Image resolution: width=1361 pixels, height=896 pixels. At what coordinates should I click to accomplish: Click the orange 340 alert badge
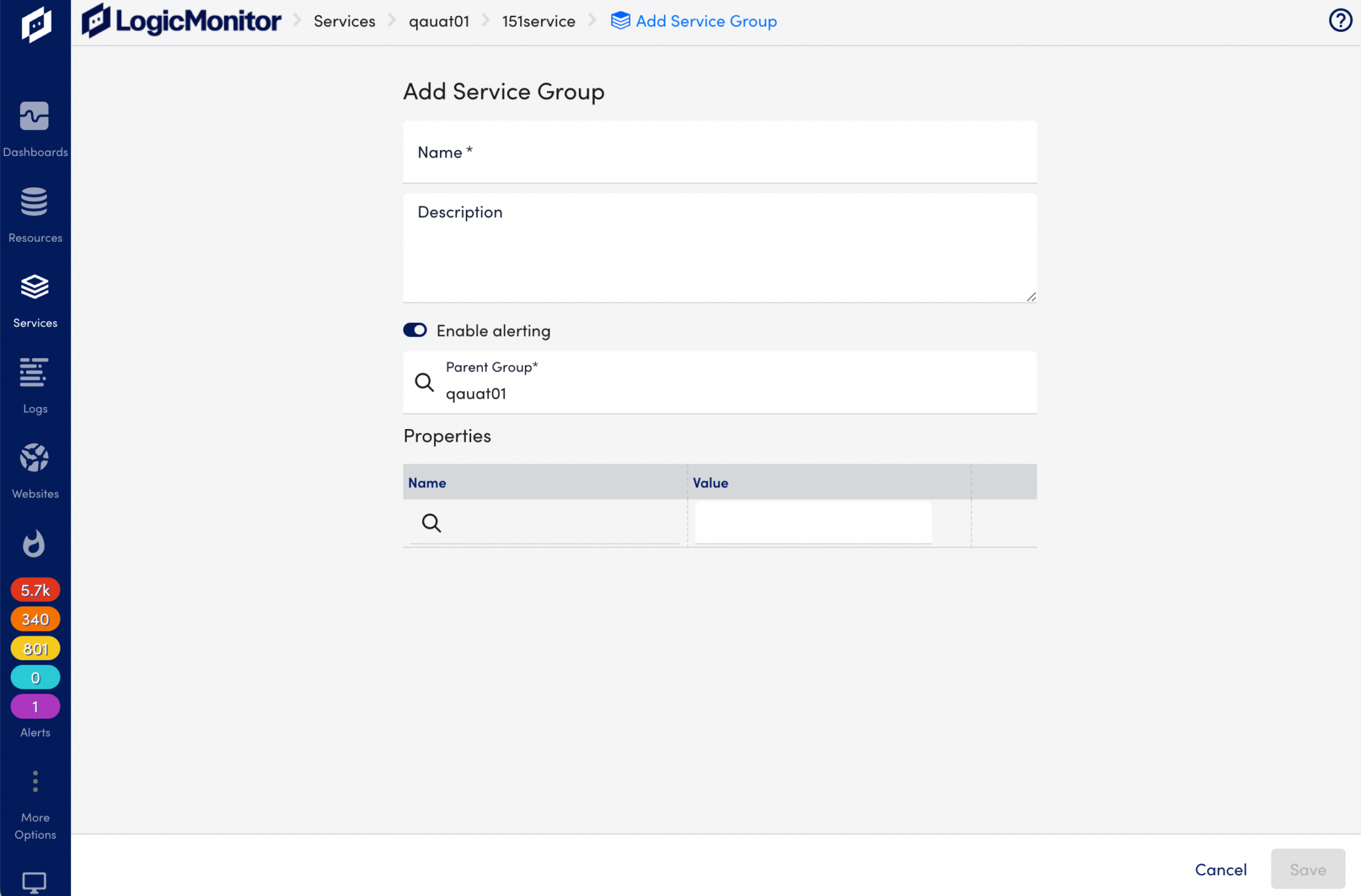pos(35,618)
